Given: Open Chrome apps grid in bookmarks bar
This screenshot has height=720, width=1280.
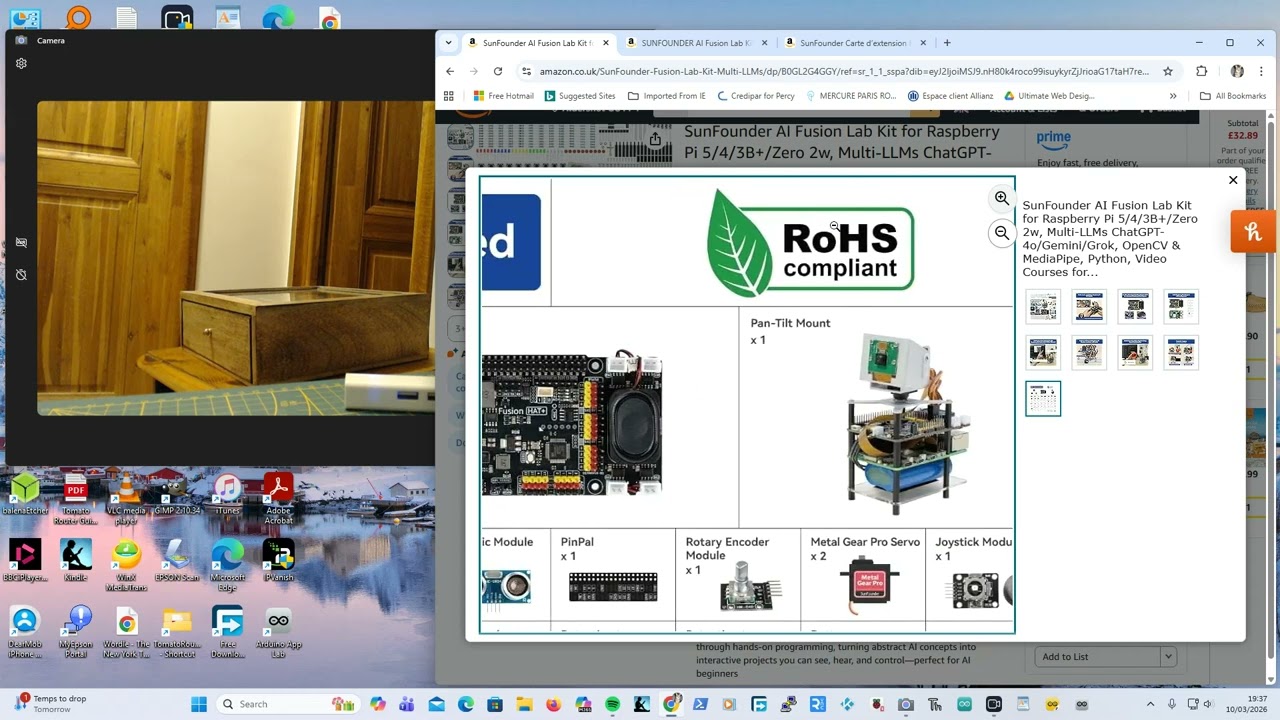Looking at the screenshot, I should (x=449, y=96).
